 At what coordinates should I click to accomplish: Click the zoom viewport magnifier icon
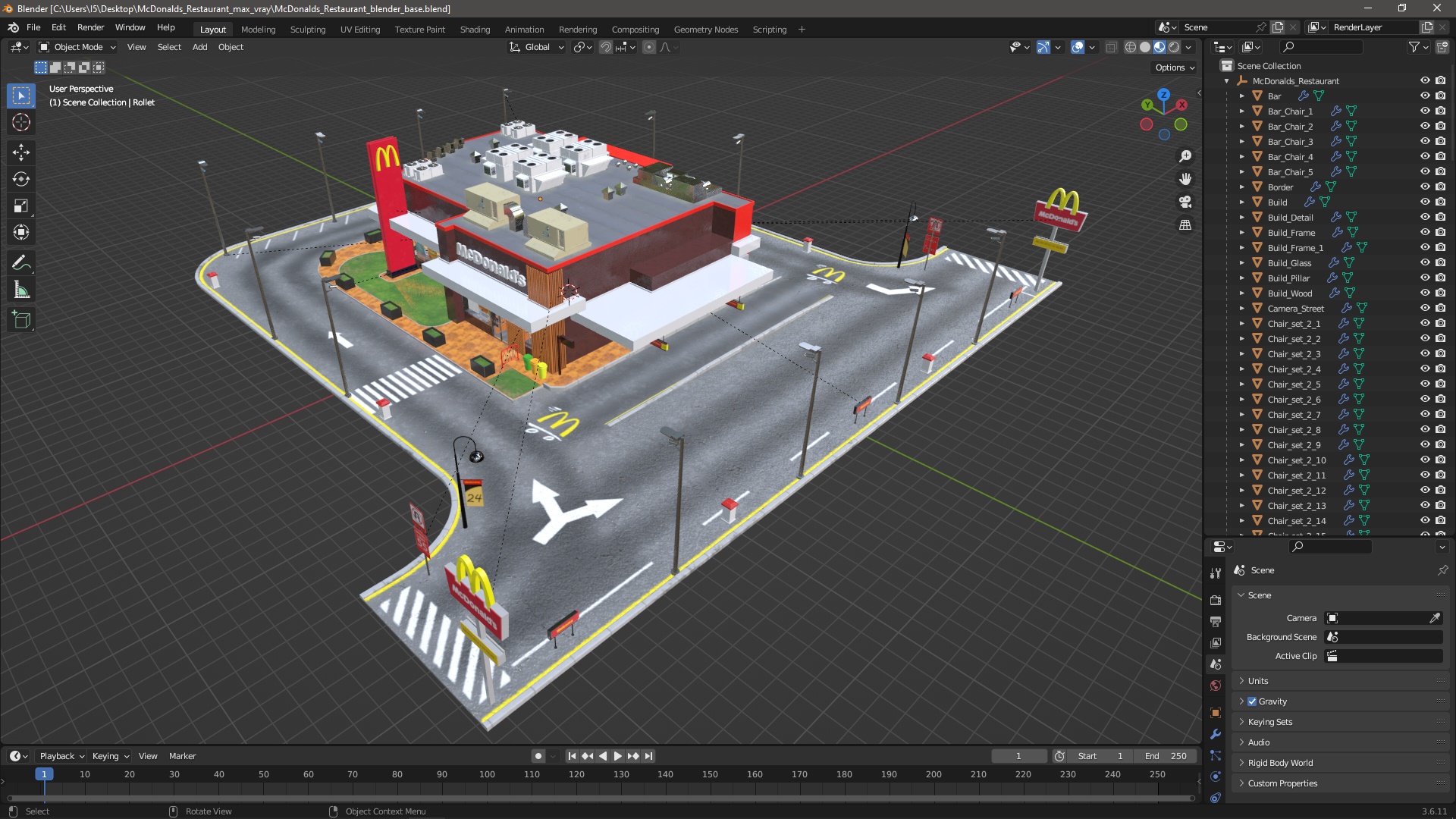tap(1185, 156)
